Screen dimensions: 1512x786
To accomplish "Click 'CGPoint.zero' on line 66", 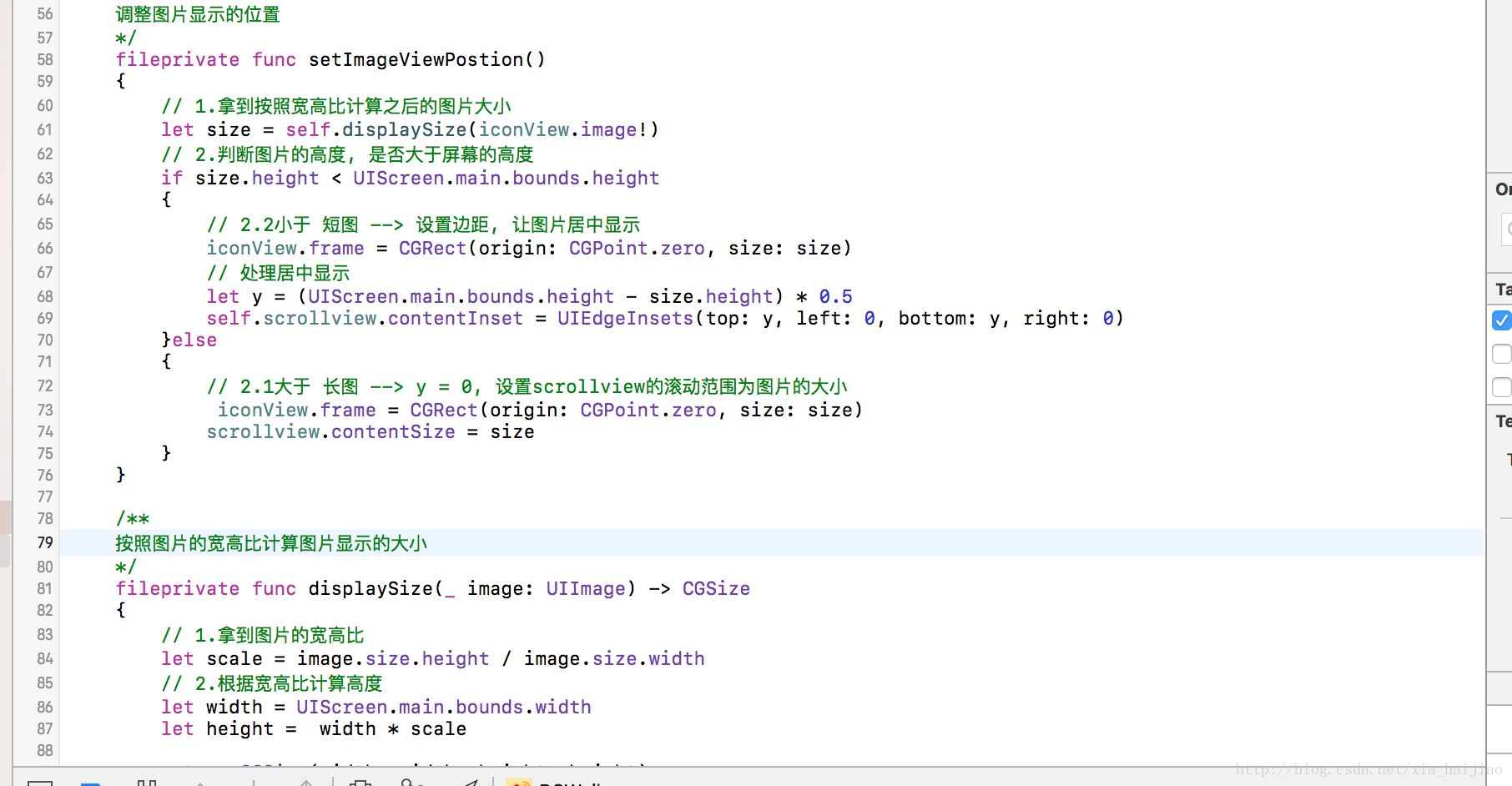I will [637, 248].
